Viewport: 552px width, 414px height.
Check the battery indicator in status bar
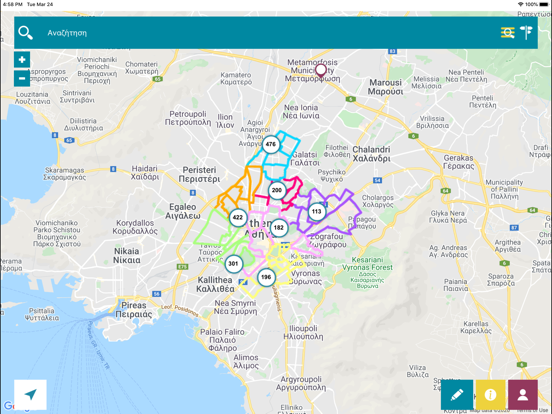pos(544,4)
